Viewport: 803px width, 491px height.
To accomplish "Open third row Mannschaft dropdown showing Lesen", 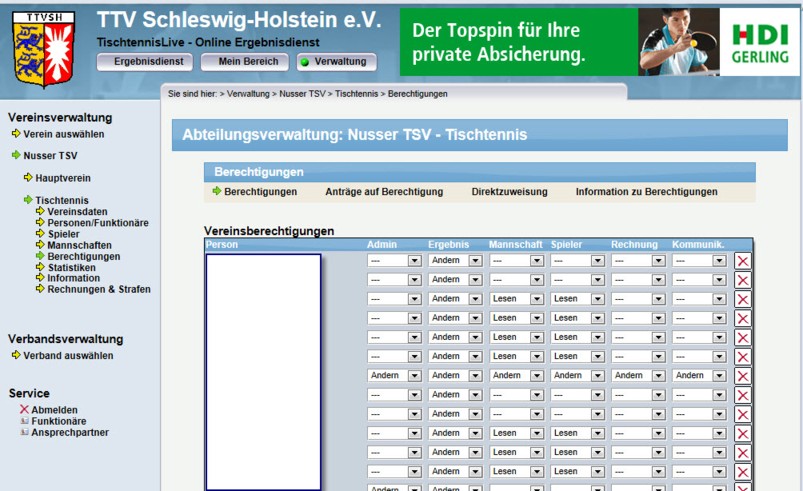I will (x=516, y=299).
